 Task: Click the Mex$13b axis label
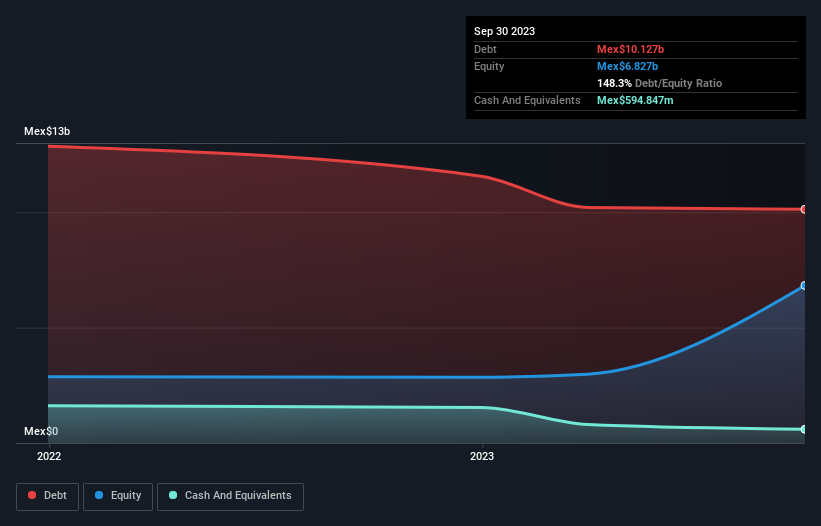point(47,131)
